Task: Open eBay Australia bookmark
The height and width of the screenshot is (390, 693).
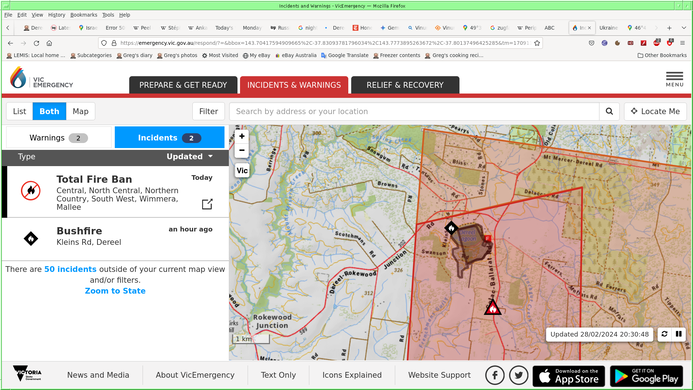Action: click(296, 55)
